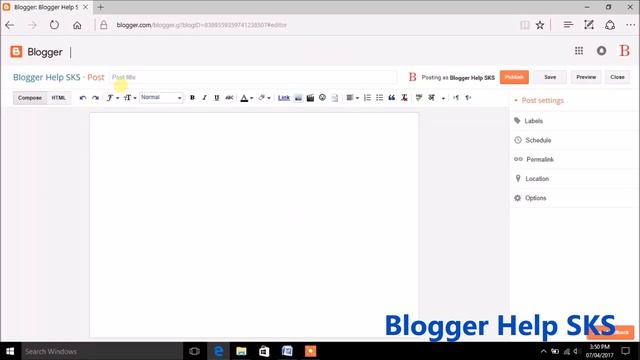Screen dimensions: 640x360
Task: Open the text alignment dropdown
Action: (352, 98)
